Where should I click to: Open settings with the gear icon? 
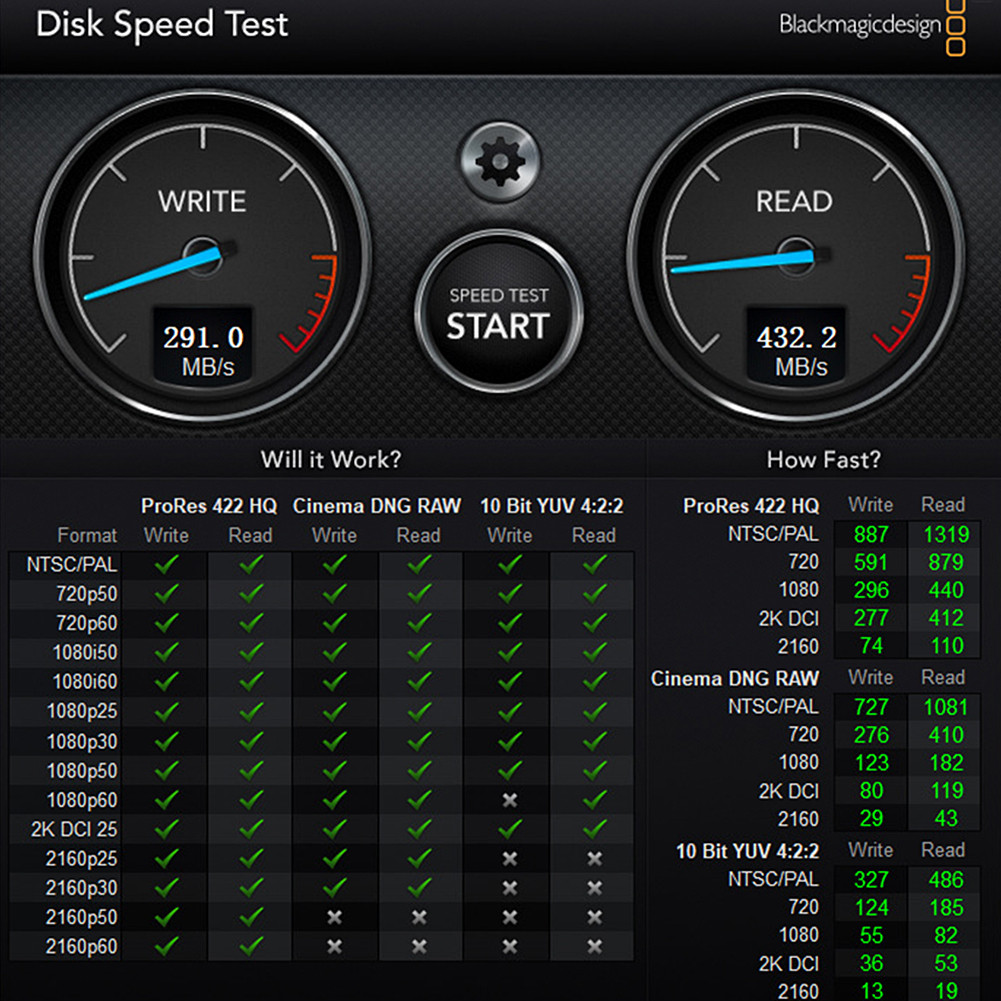(x=499, y=160)
